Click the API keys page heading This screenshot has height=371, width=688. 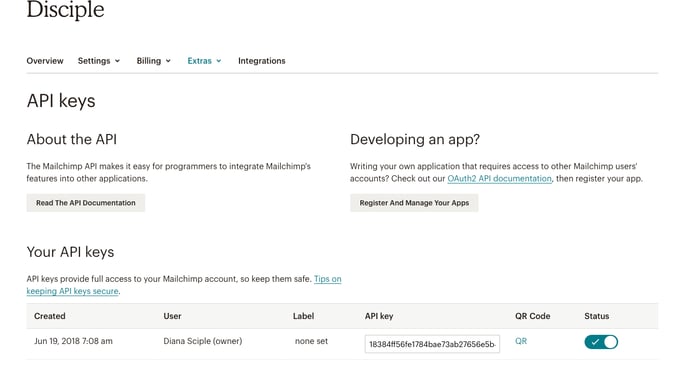point(61,101)
